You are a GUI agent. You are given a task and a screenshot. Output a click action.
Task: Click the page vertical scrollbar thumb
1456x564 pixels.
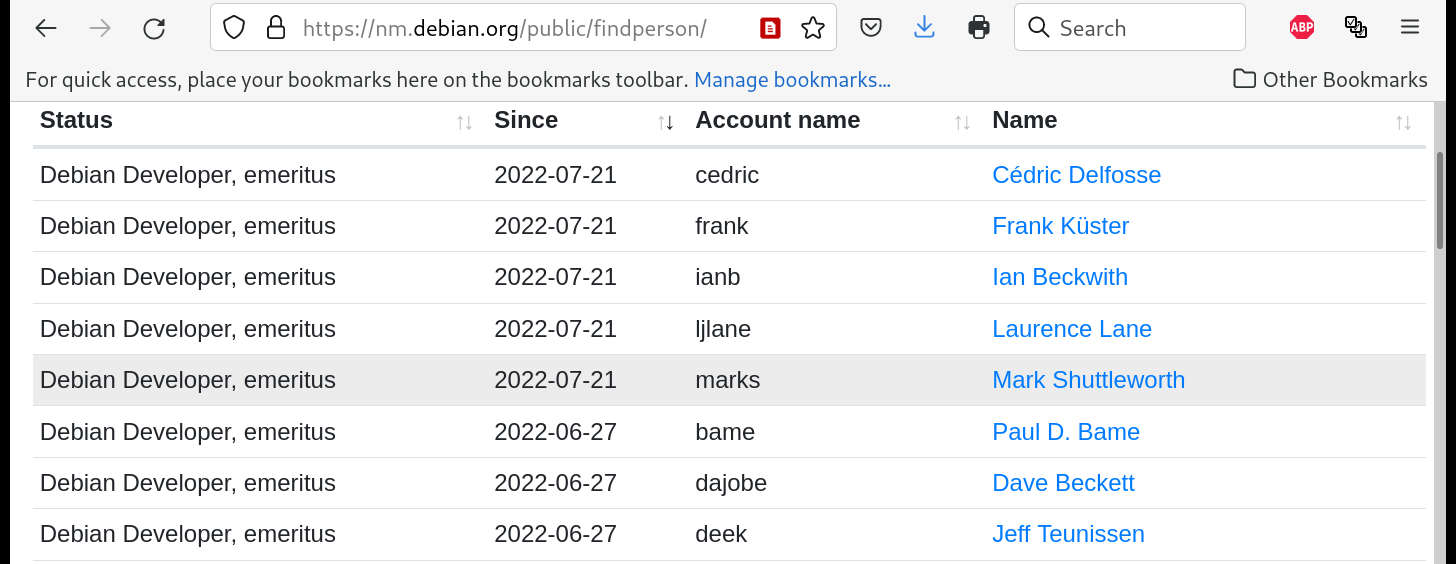[1440, 200]
